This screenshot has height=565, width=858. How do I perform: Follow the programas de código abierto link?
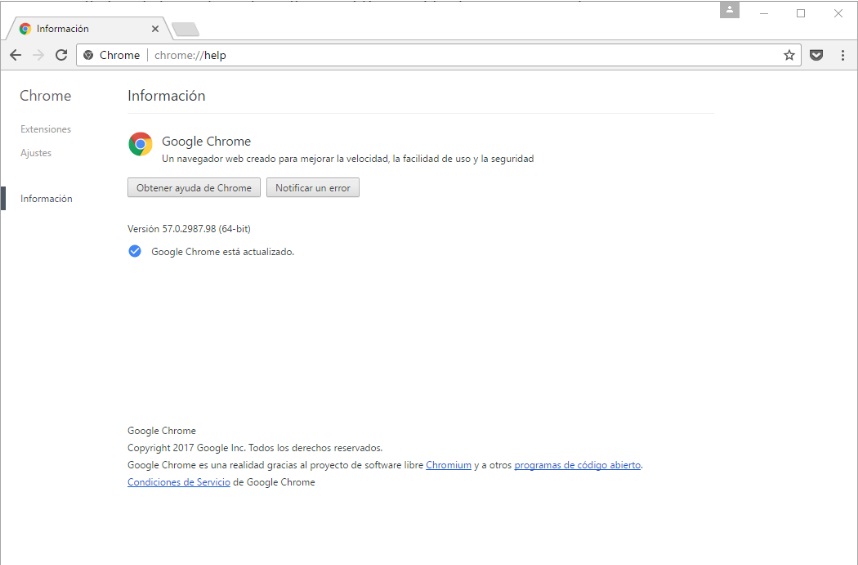(x=577, y=465)
